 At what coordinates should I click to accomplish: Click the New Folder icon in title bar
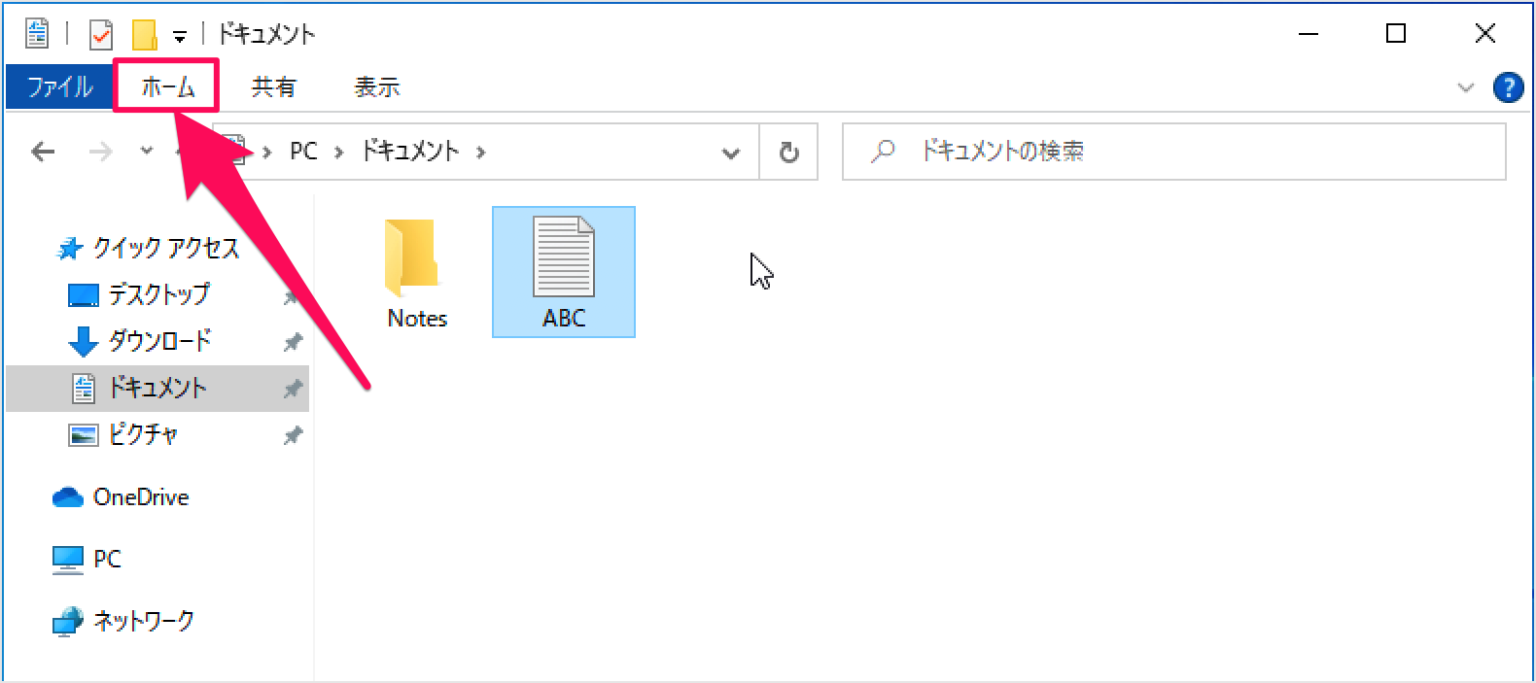click(x=144, y=35)
